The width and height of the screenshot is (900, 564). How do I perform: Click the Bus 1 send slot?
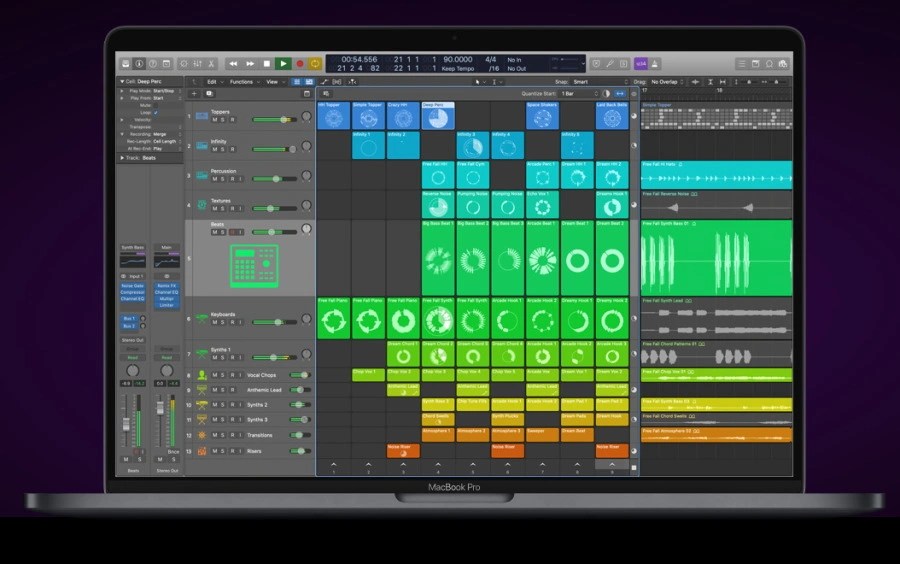[x=129, y=318]
